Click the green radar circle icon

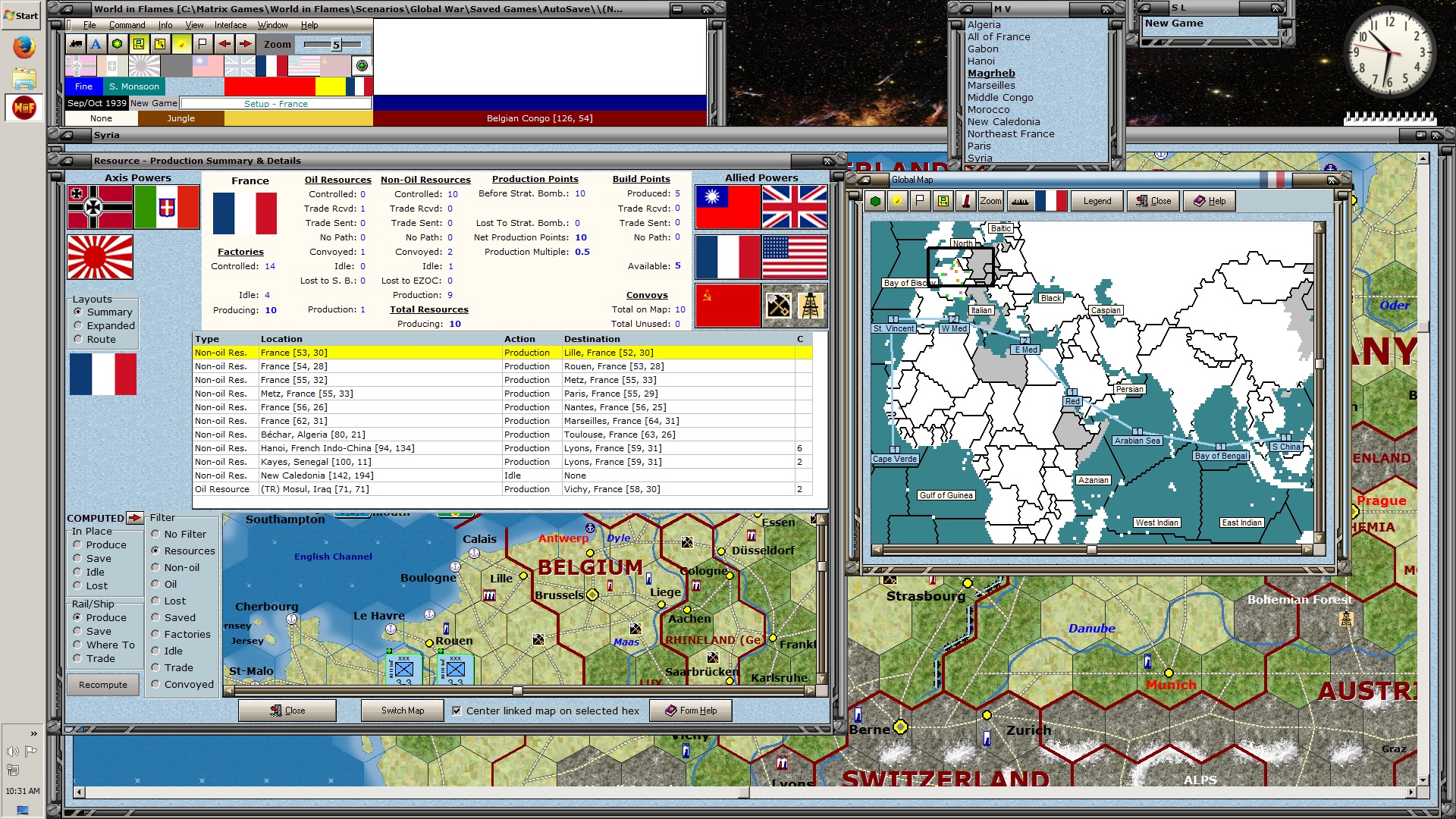[x=362, y=66]
